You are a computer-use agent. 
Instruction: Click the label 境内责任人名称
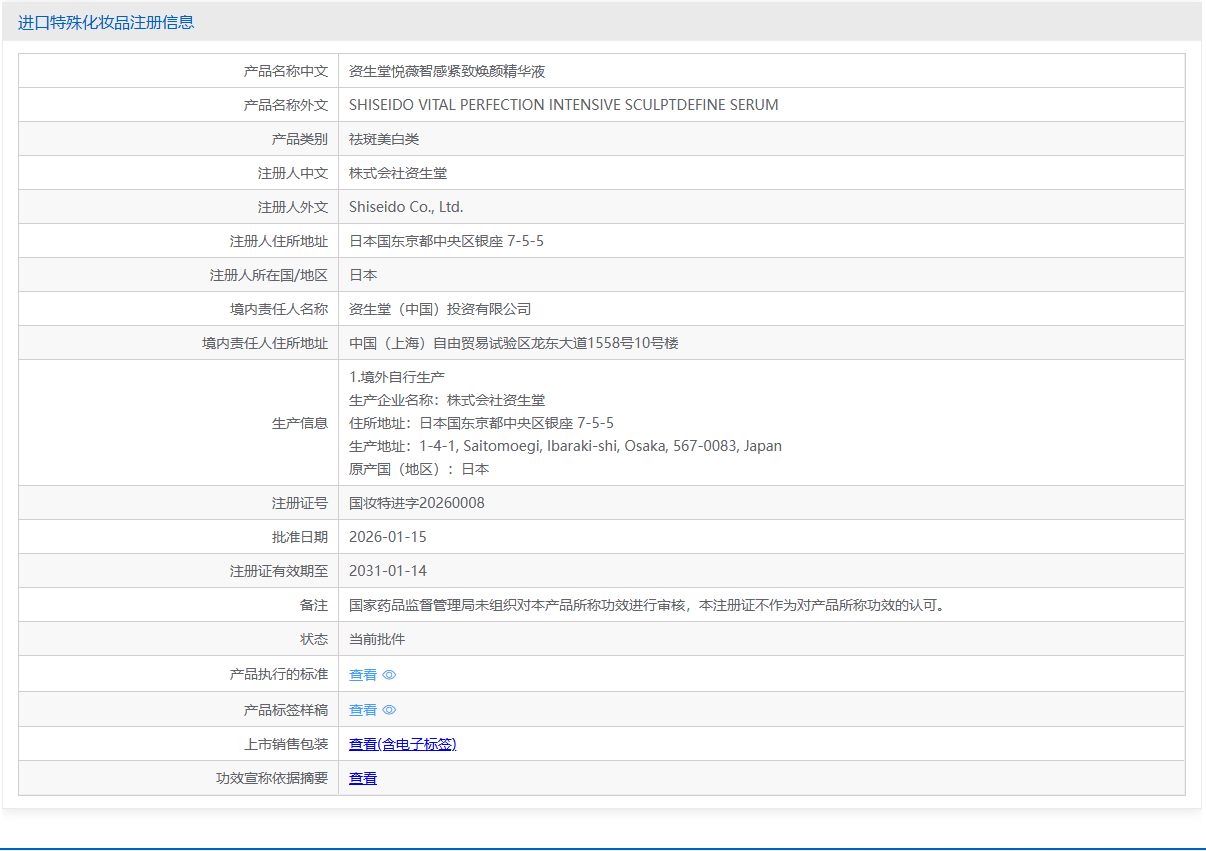tap(279, 309)
